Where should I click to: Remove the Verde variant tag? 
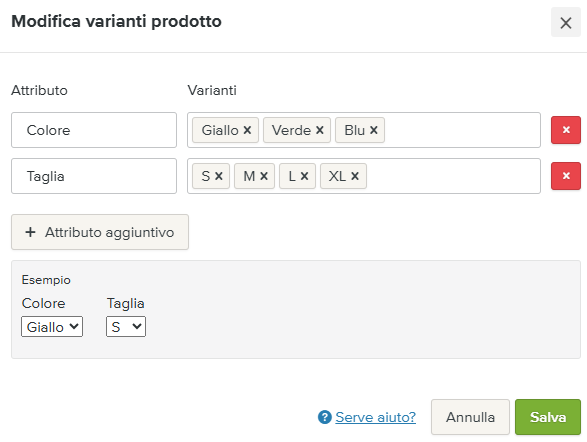click(x=319, y=130)
